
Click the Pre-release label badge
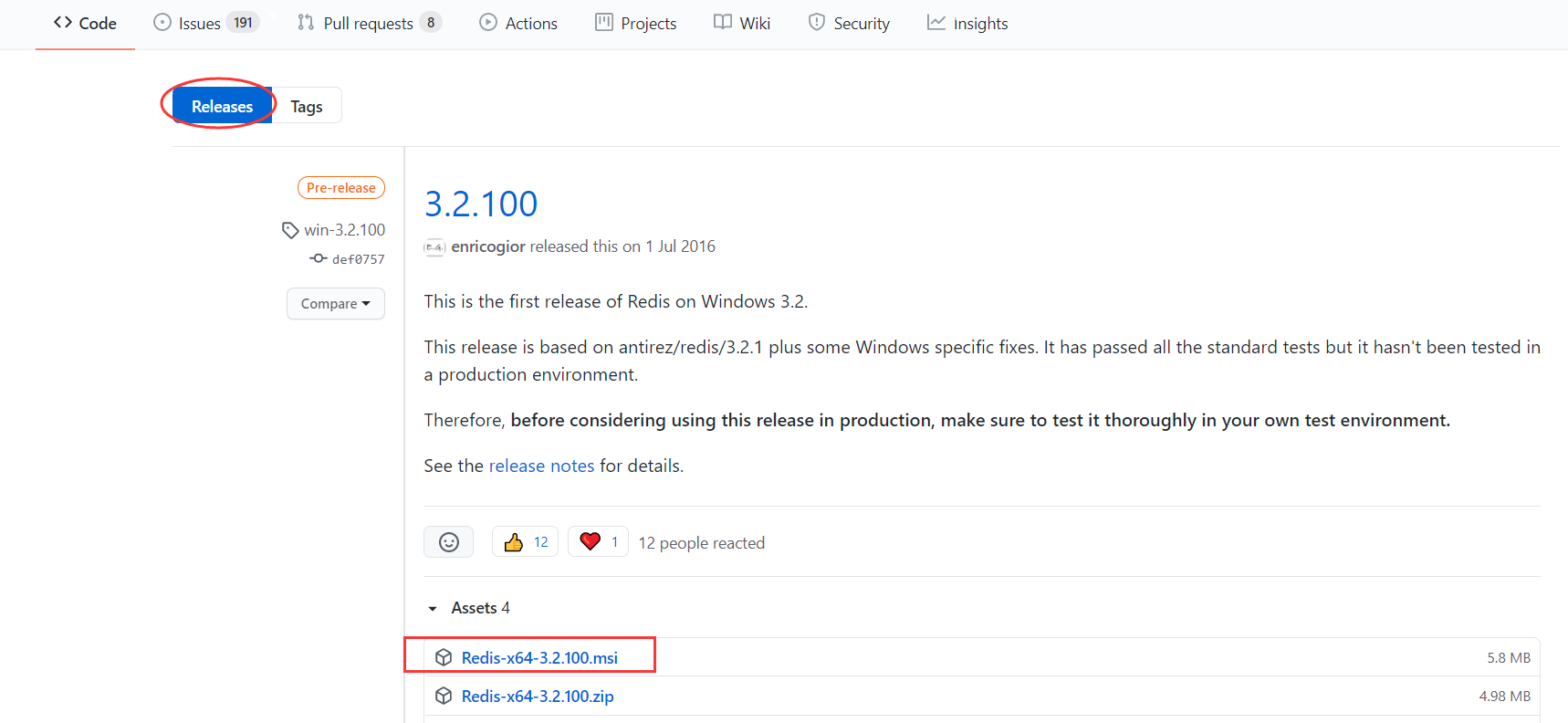tap(341, 187)
